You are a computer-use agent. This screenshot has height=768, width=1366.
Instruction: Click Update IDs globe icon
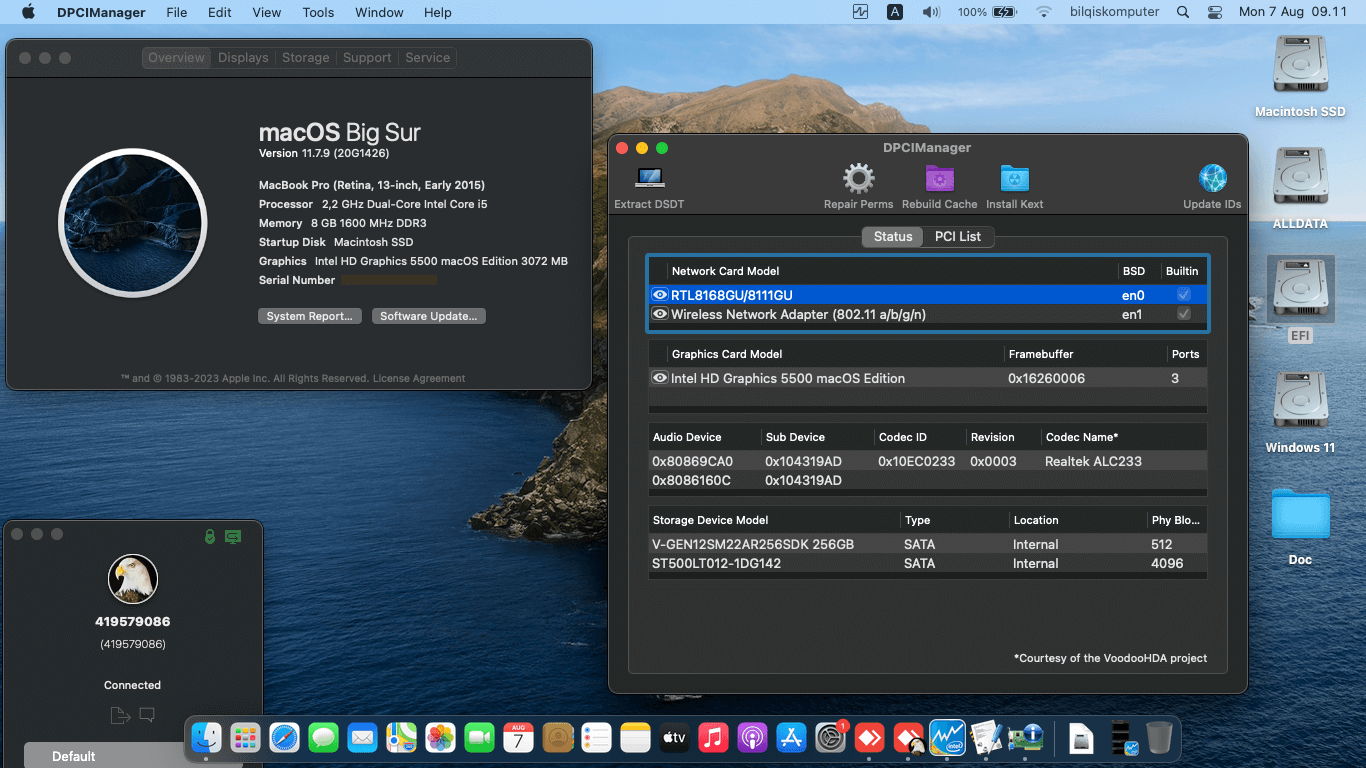[x=1212, y=179]
